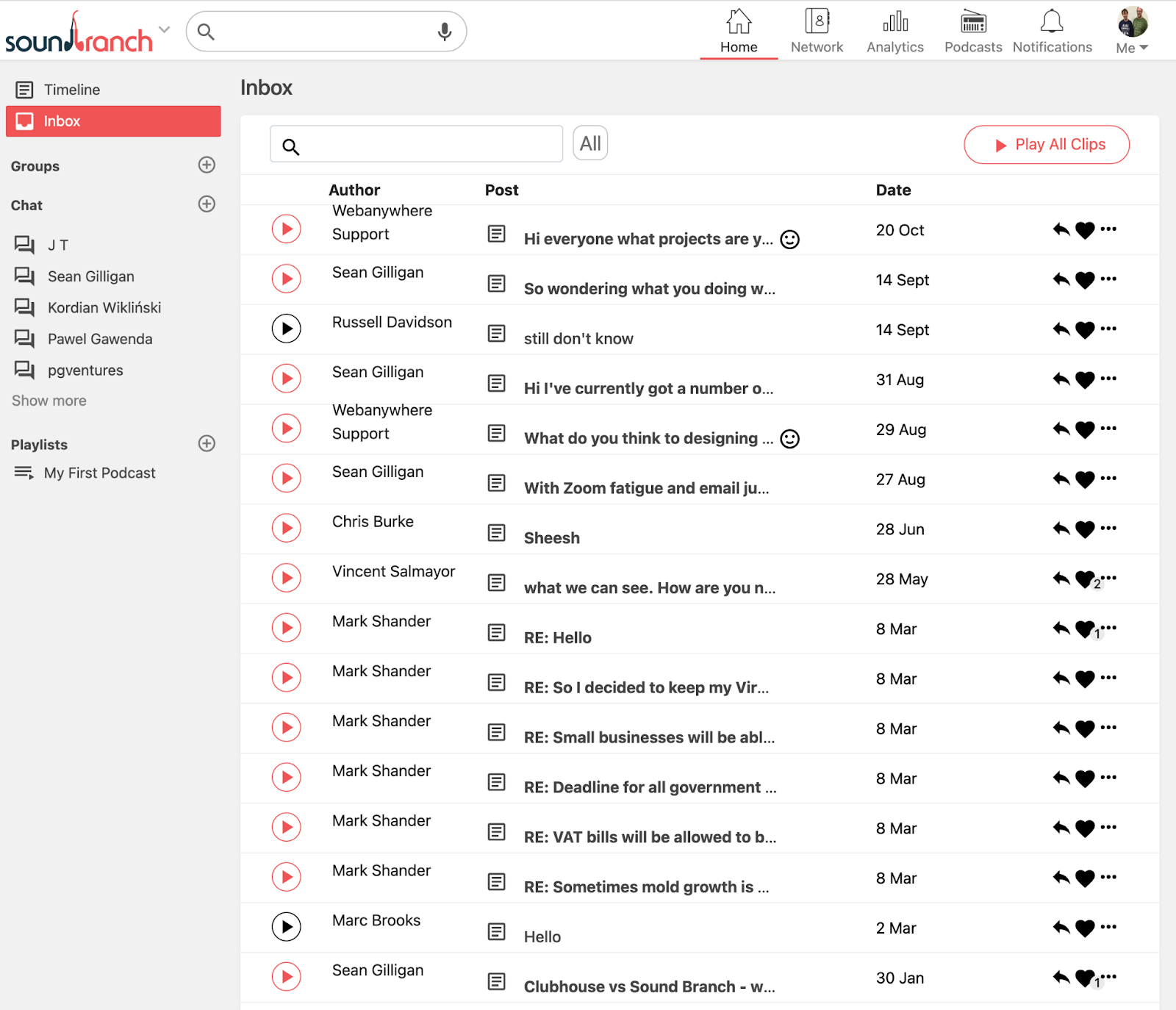The width and height of the screenshot is (1176, 1010).
Task: Expand the dropdown arrow beside Soundbranch logo
Action: (165, 29)
